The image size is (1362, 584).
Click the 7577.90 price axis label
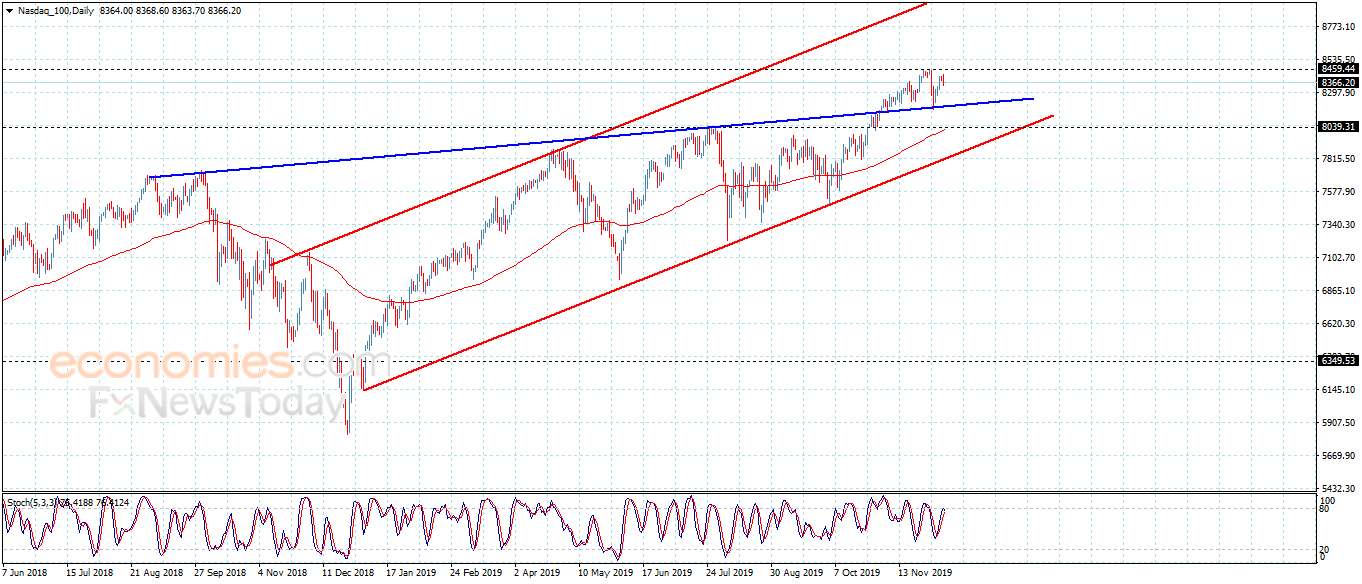pyautogui.click(x=1338, y=192)
